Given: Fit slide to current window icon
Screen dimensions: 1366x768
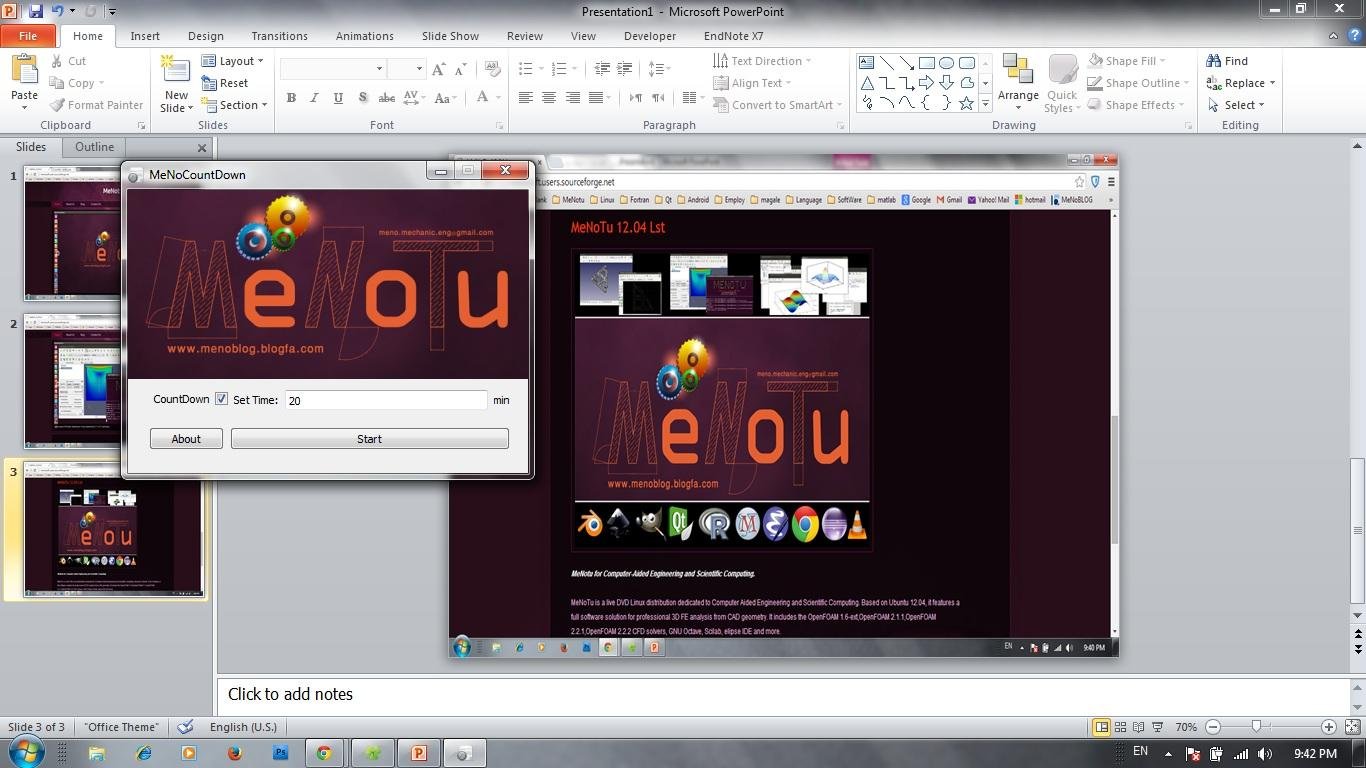Looking at the screenshot, I should 1352,727.
